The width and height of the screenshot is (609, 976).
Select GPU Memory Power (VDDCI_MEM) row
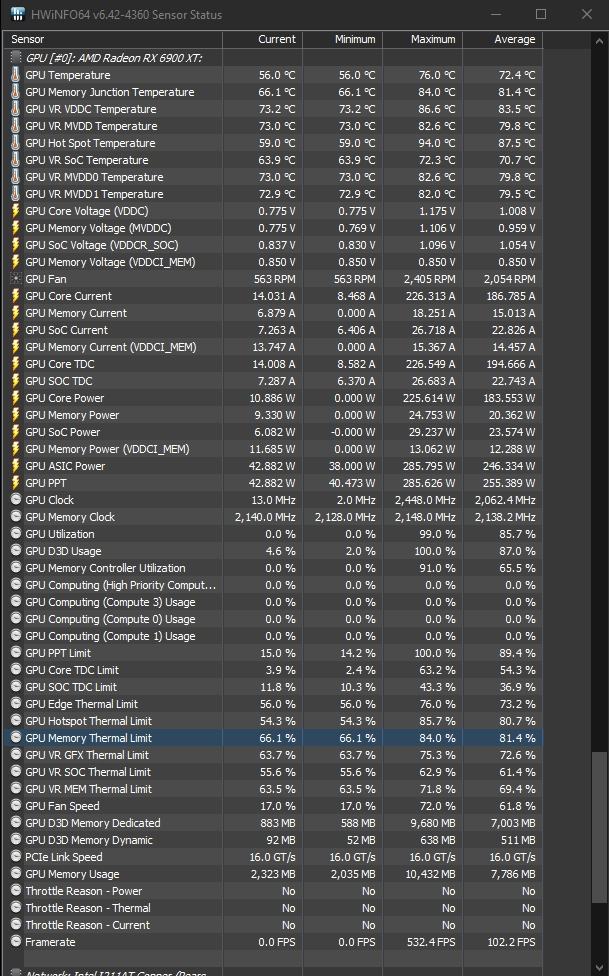coord(274,449)
